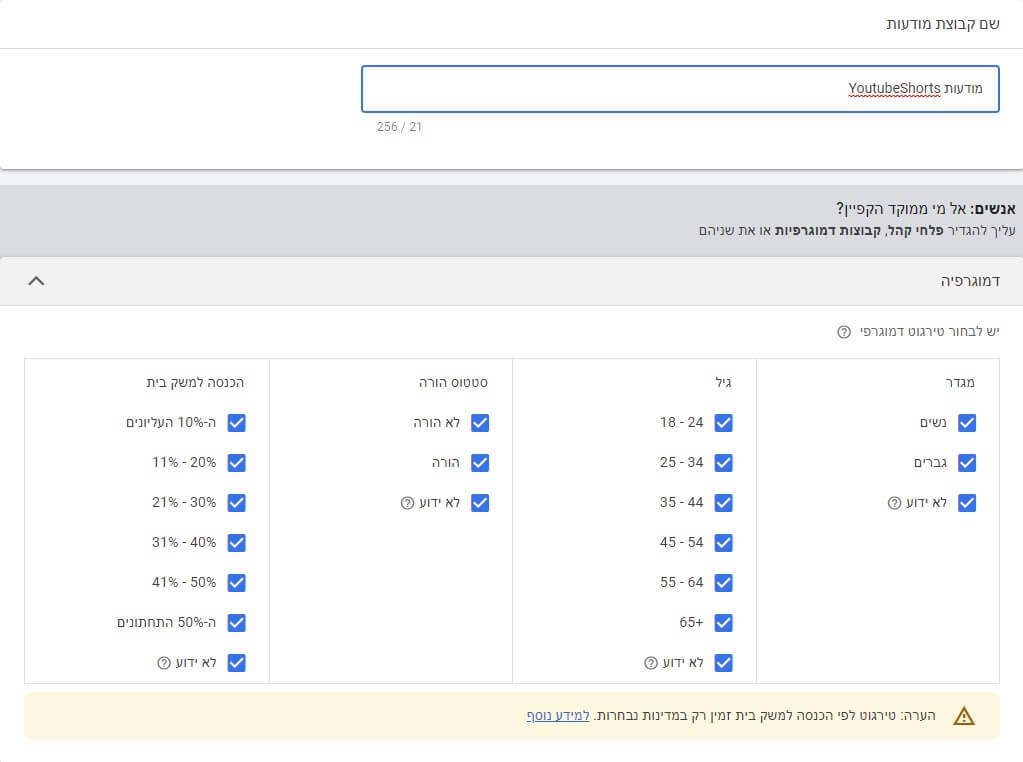Toggle the 18 - 24 age checkbox
This screenshot has height=762, width=1023.
tap(723, 423)
